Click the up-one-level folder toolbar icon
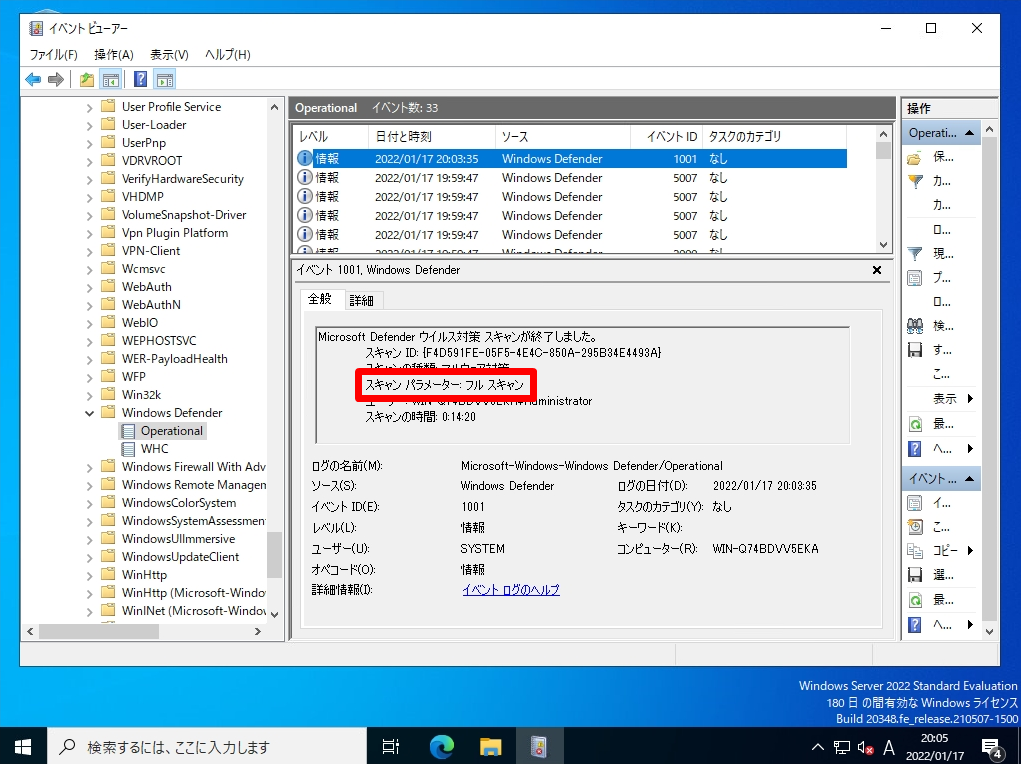The height and width of the screenshot is (764, 1021). pyautogui.click(x=87, y=79)
